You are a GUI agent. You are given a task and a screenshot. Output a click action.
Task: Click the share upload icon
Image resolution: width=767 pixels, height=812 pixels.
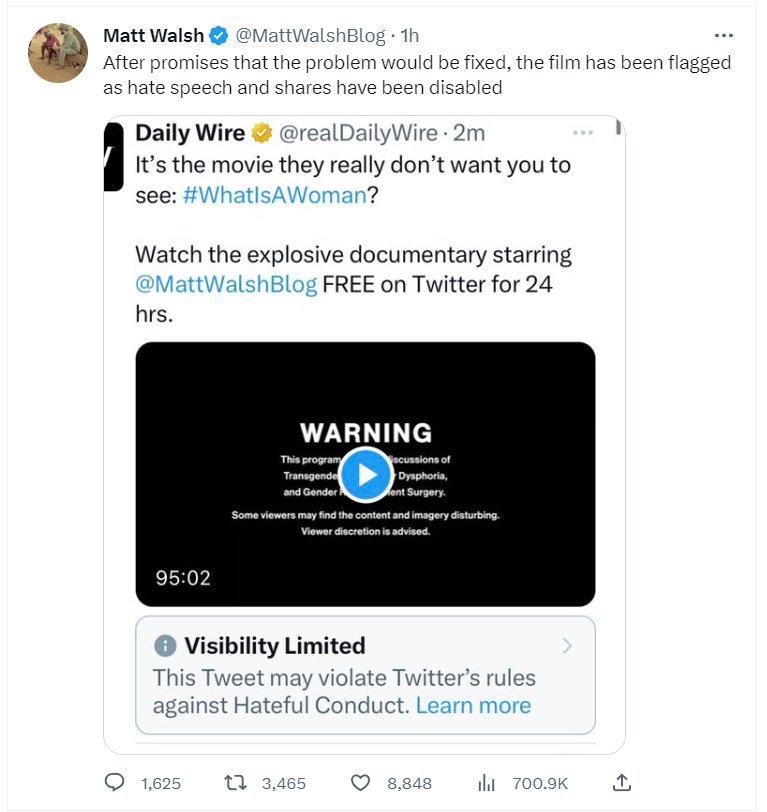(621, 782)
